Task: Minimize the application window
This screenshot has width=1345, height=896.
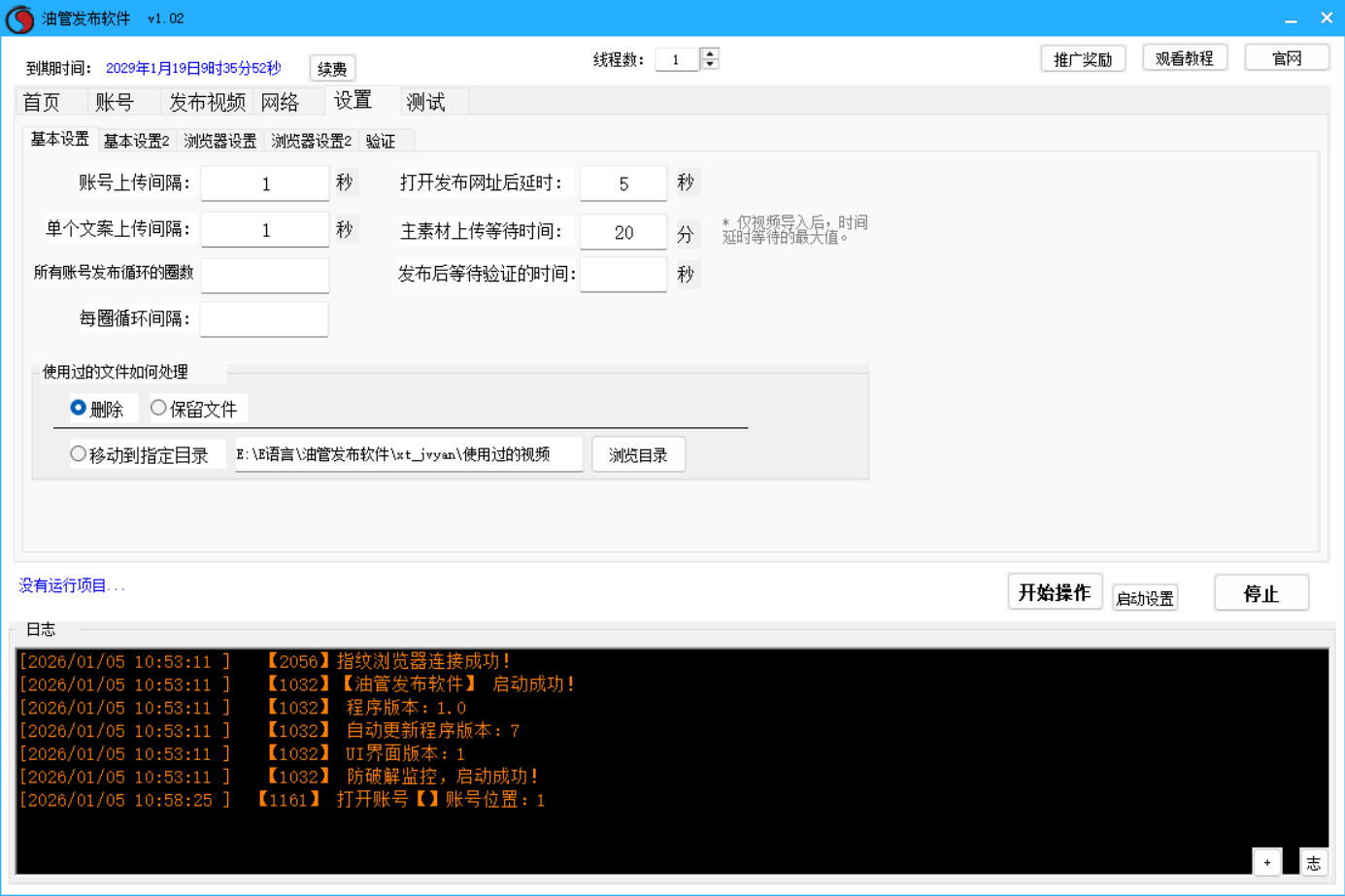Action: 1291,18
